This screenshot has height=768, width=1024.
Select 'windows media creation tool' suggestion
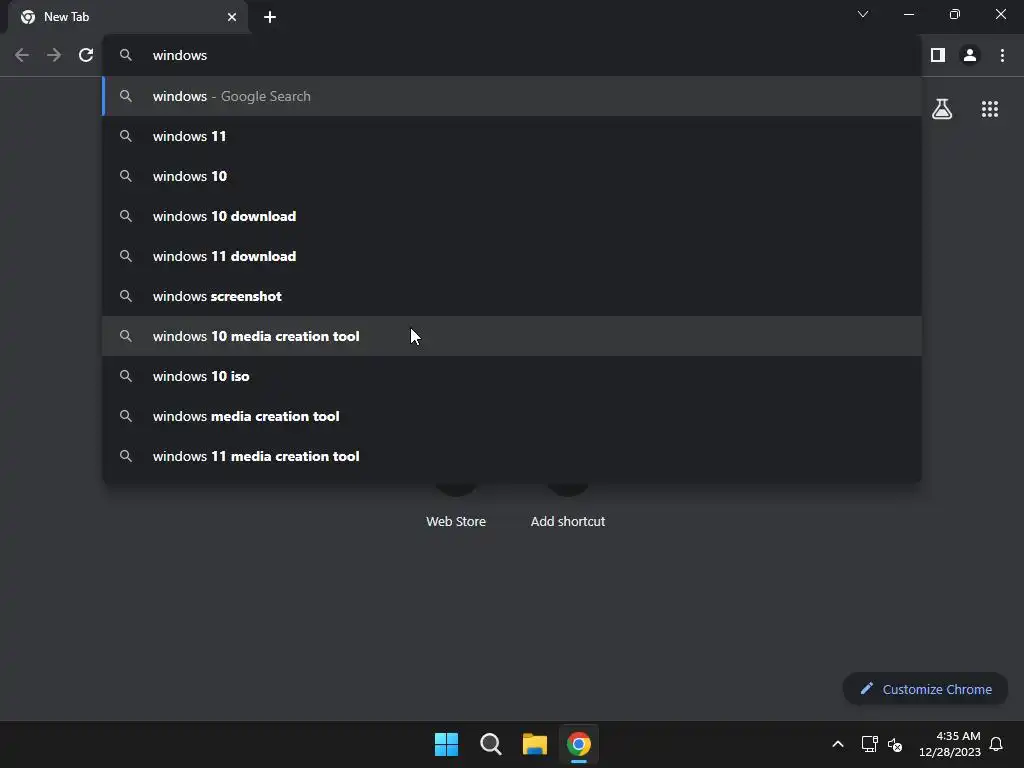[x=512, y=416]
